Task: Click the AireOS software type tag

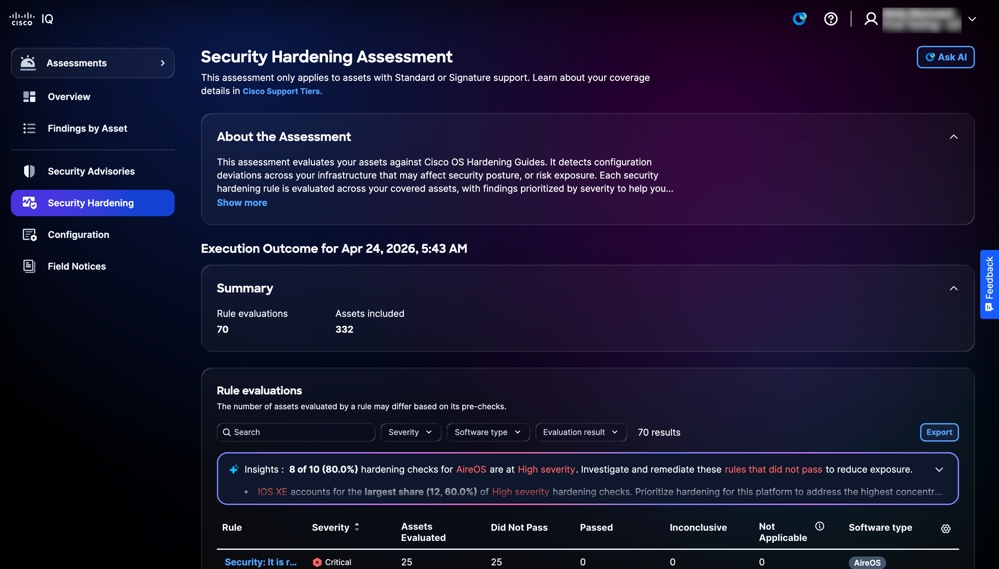Action: tap(867, 563)
